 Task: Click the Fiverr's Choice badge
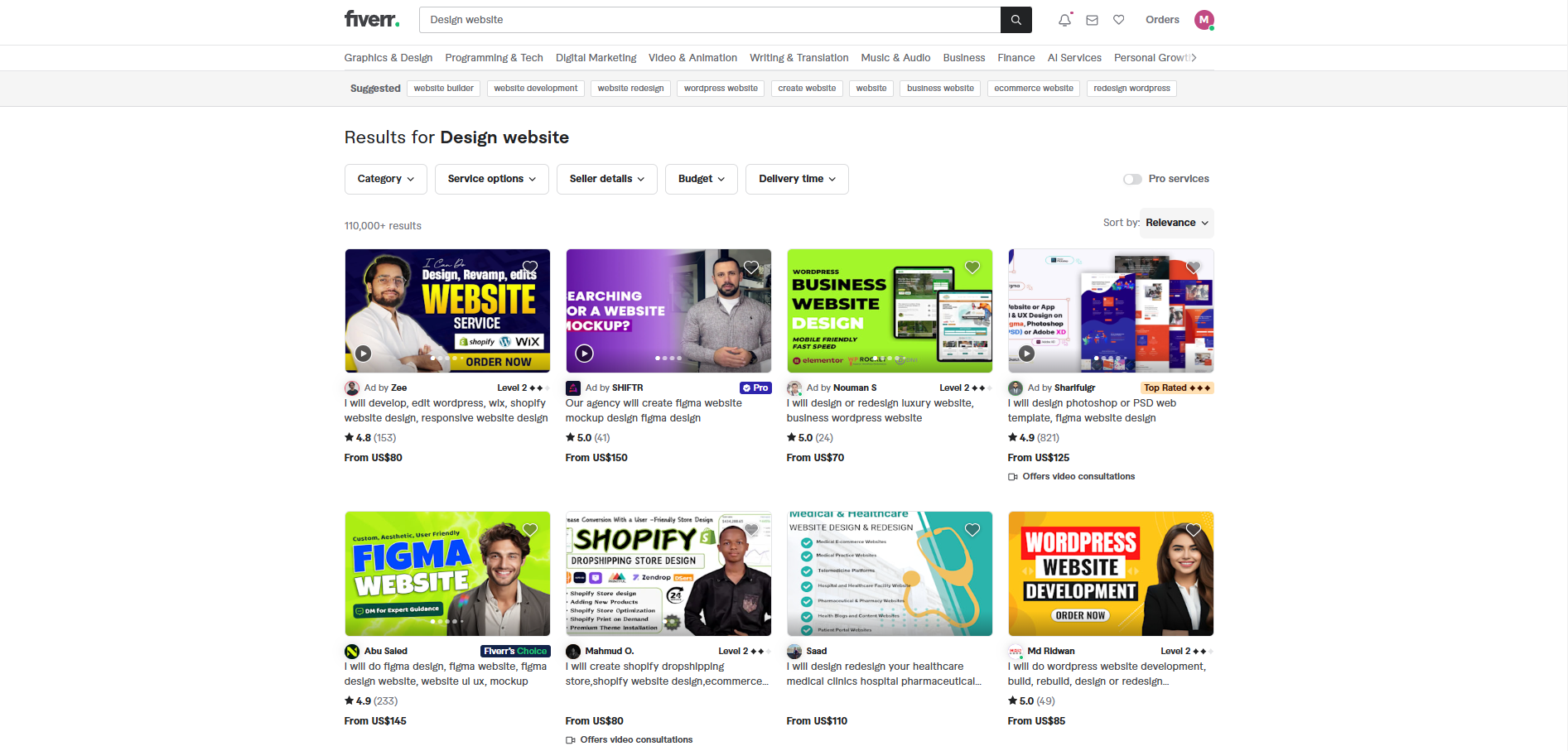(515, 651)
